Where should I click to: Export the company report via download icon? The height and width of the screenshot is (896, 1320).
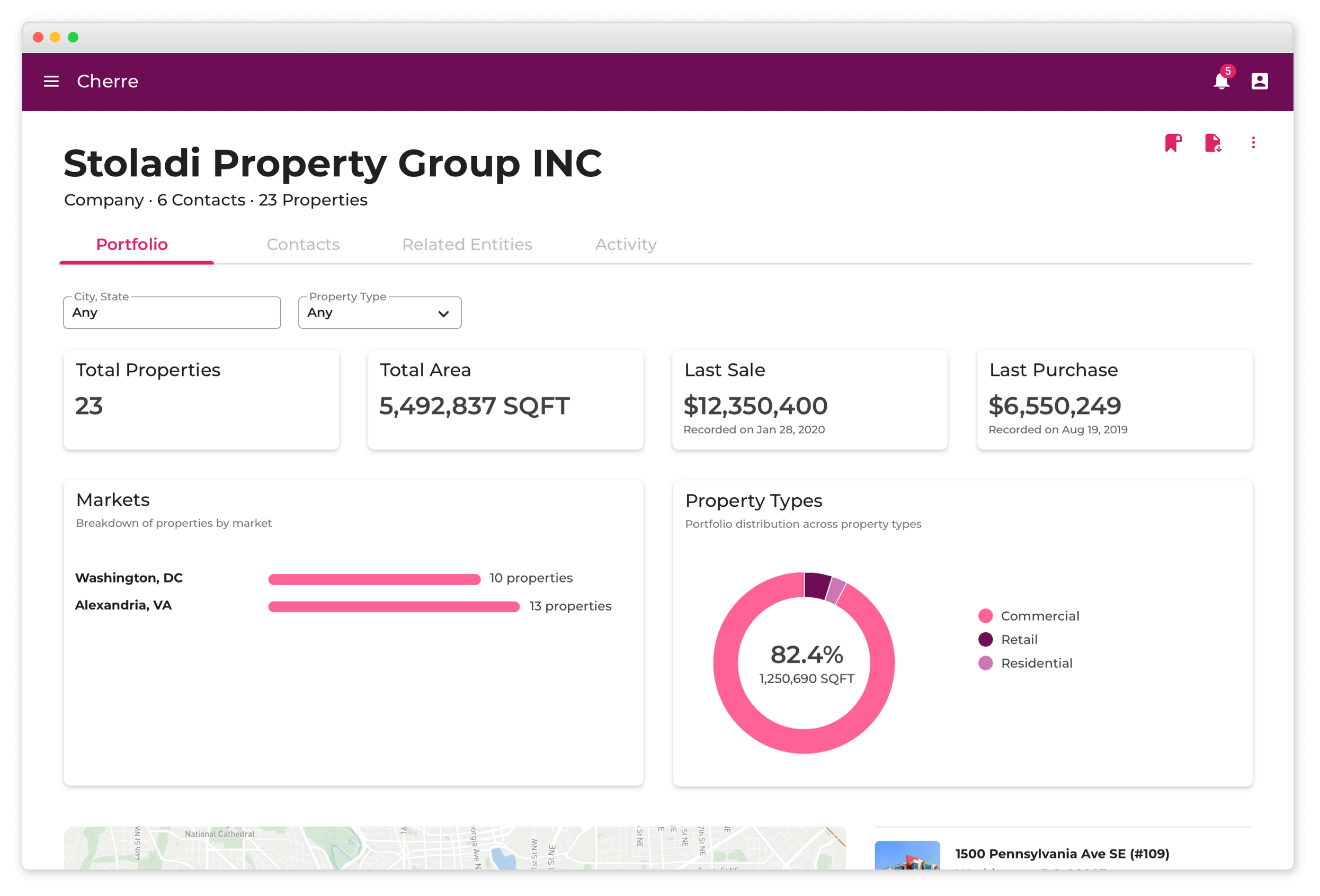coord(1214,142)
